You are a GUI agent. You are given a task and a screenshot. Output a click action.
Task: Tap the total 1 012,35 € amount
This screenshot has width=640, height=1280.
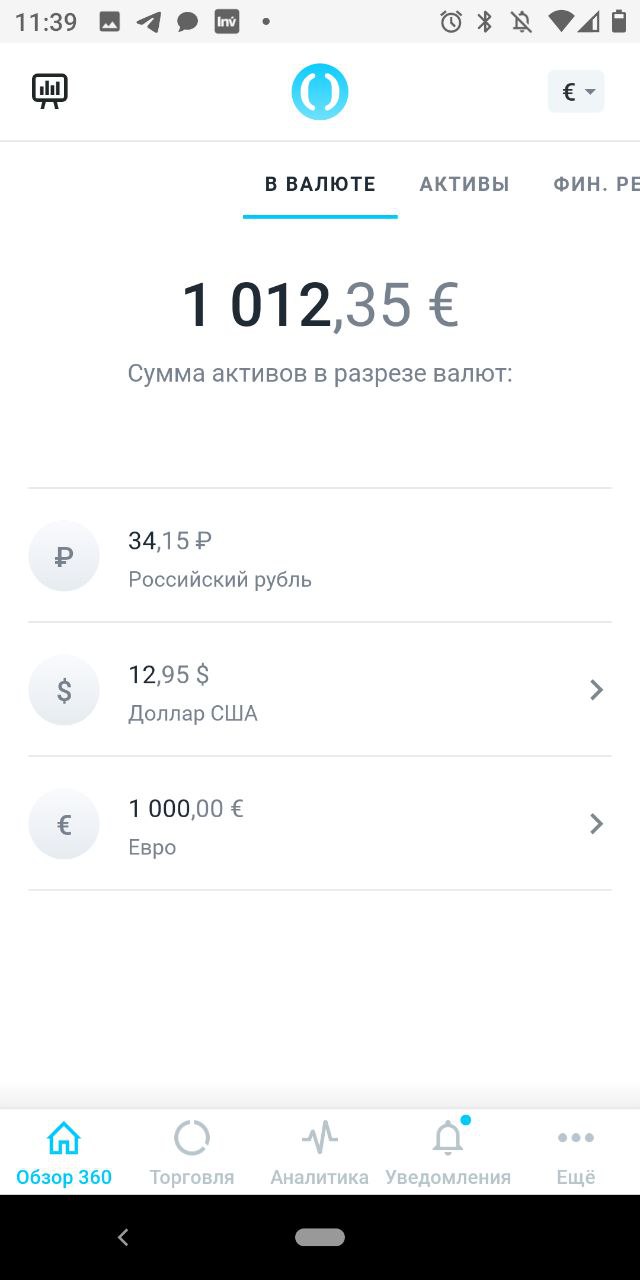pos(320,305)
